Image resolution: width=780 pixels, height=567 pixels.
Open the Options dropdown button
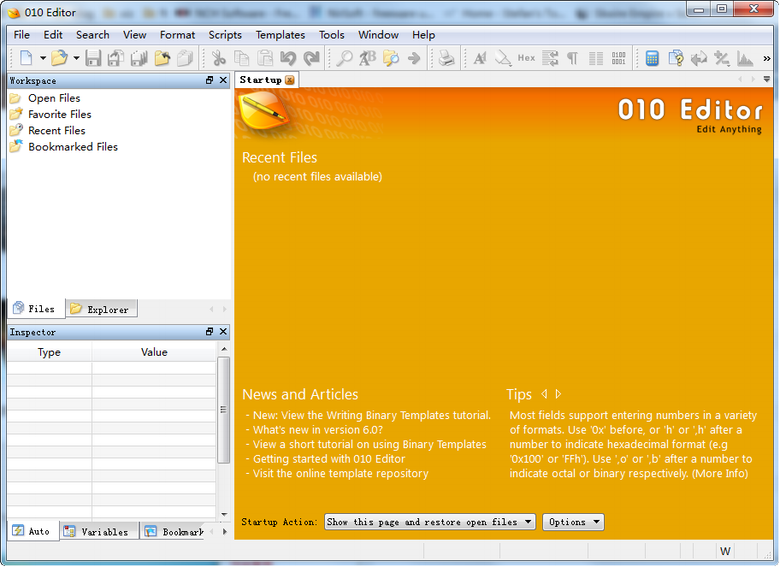click(573, 522)
